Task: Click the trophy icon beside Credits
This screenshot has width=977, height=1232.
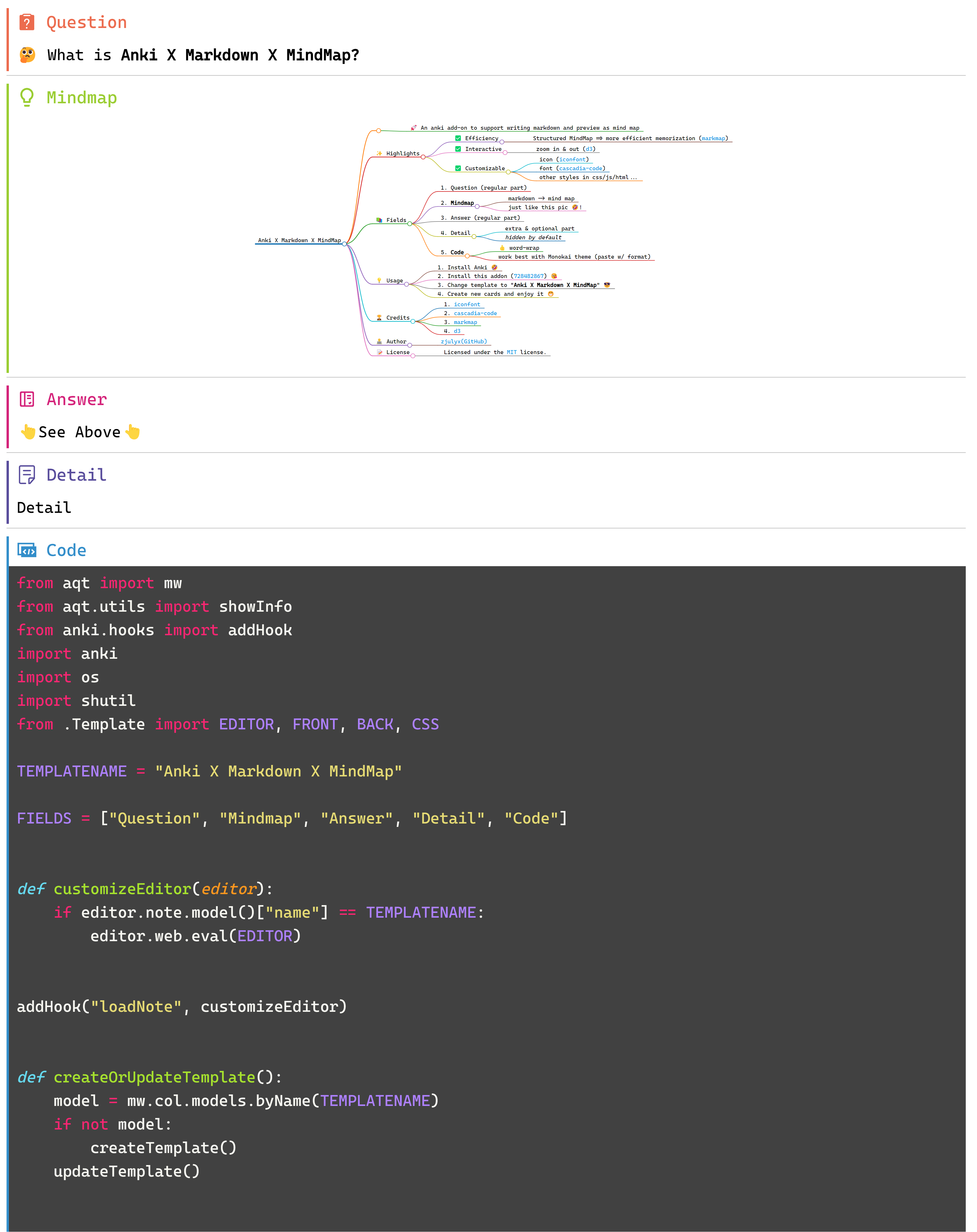Action: click(x=379, y=318)
